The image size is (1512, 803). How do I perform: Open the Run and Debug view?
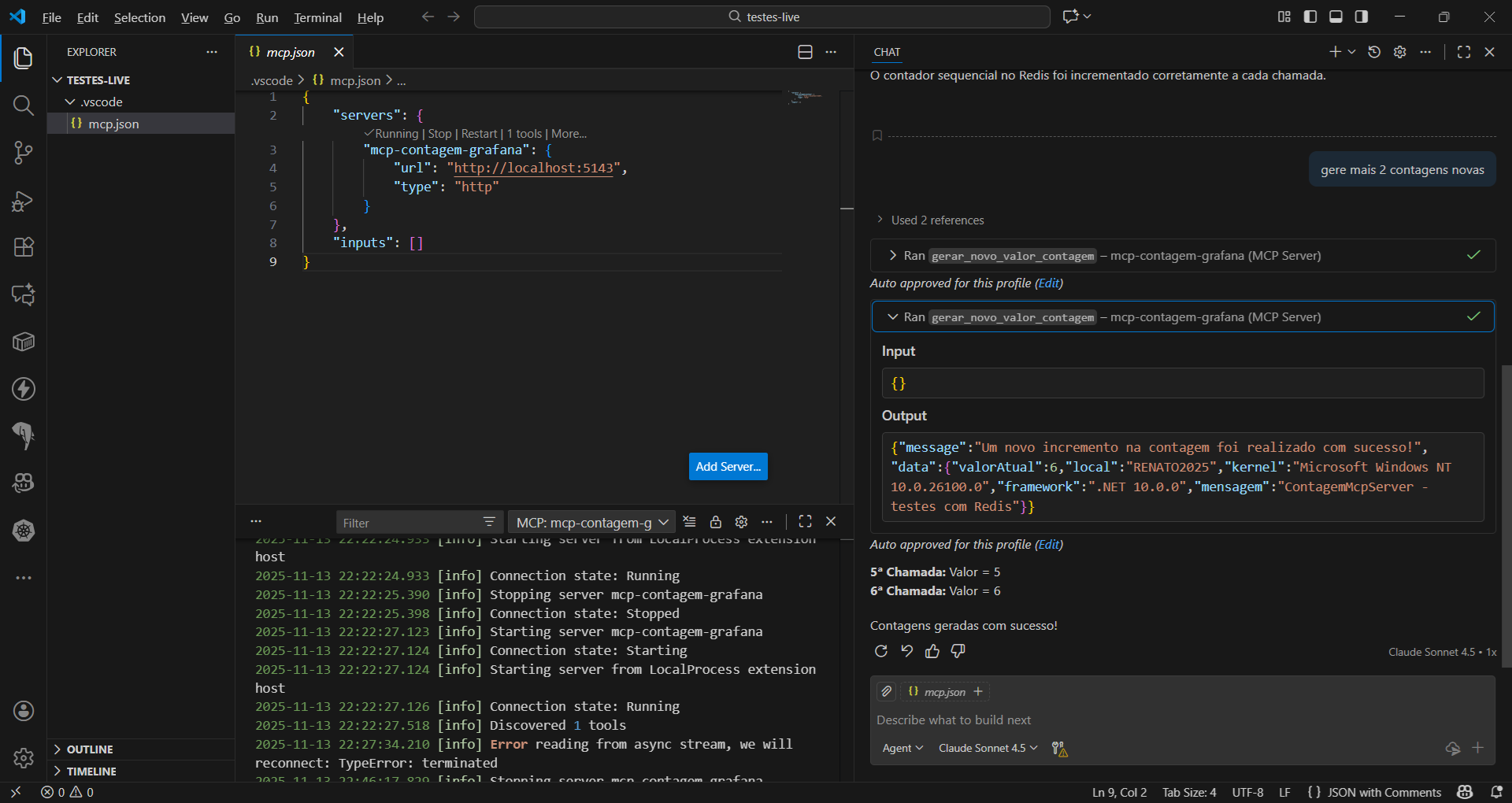[x=24, y=202]
